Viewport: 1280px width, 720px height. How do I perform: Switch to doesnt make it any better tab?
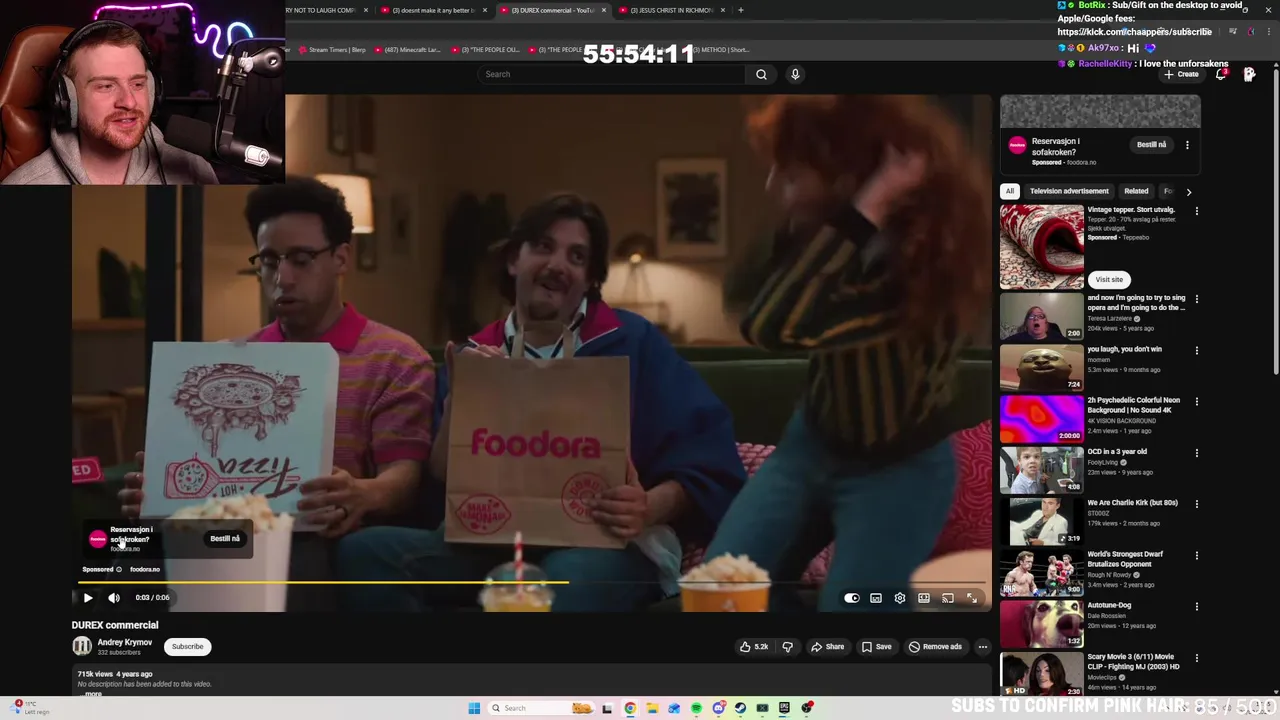pos(435,10)
